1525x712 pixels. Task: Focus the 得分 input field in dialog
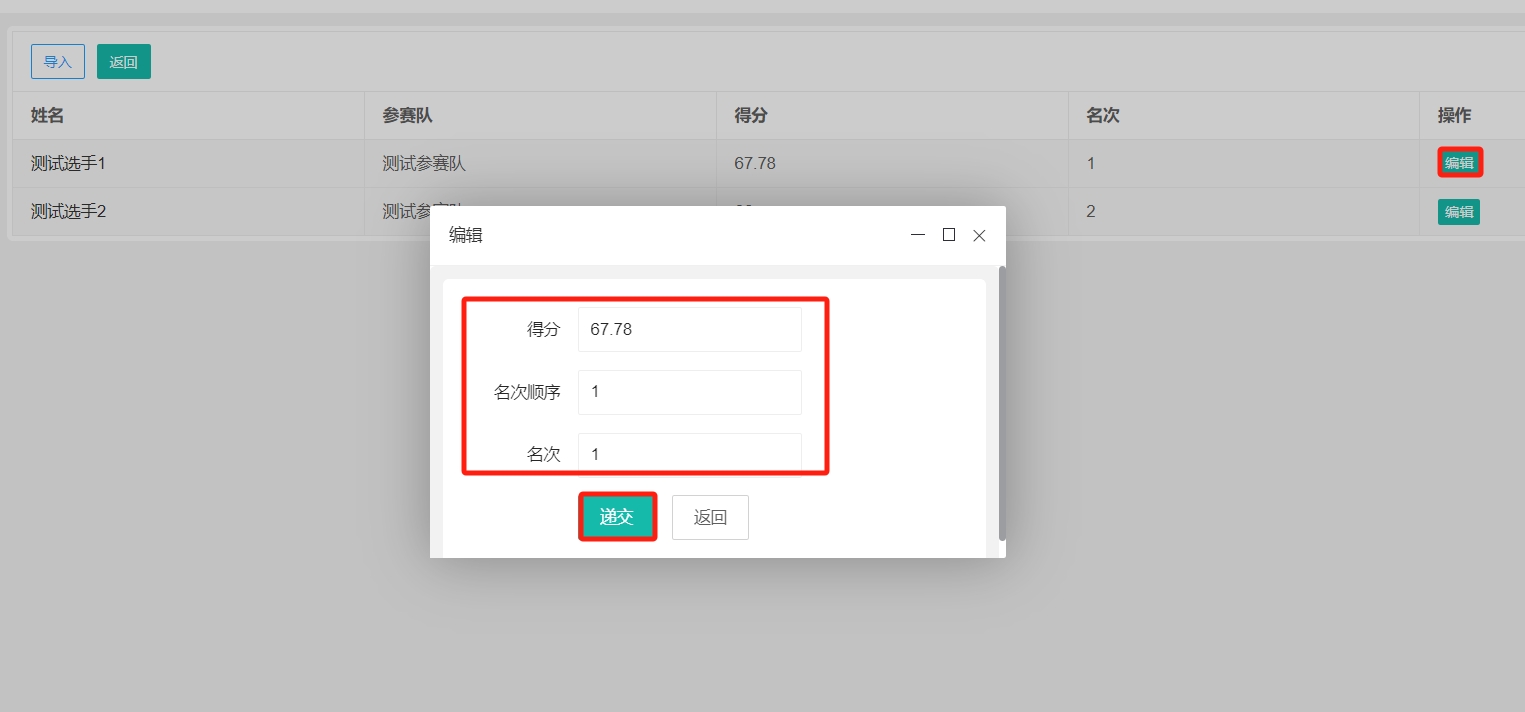(x=689, y=329)
